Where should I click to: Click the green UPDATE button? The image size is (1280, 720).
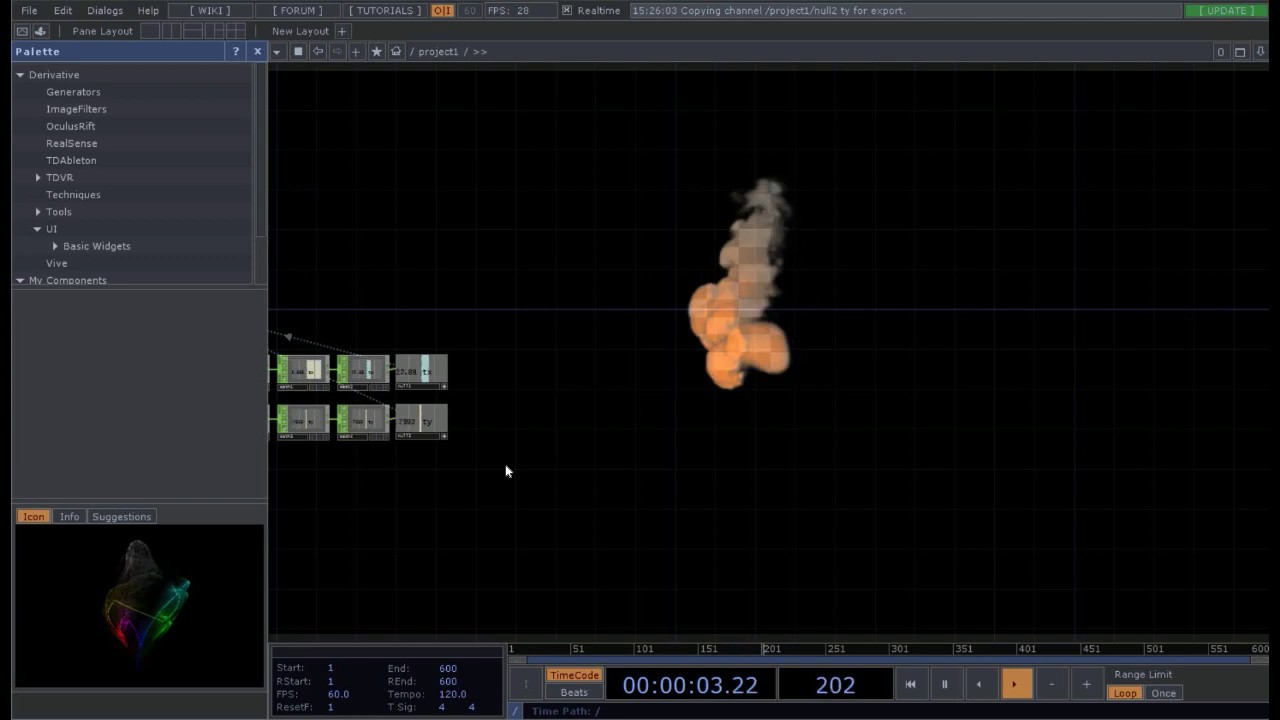click(1227, 10)
